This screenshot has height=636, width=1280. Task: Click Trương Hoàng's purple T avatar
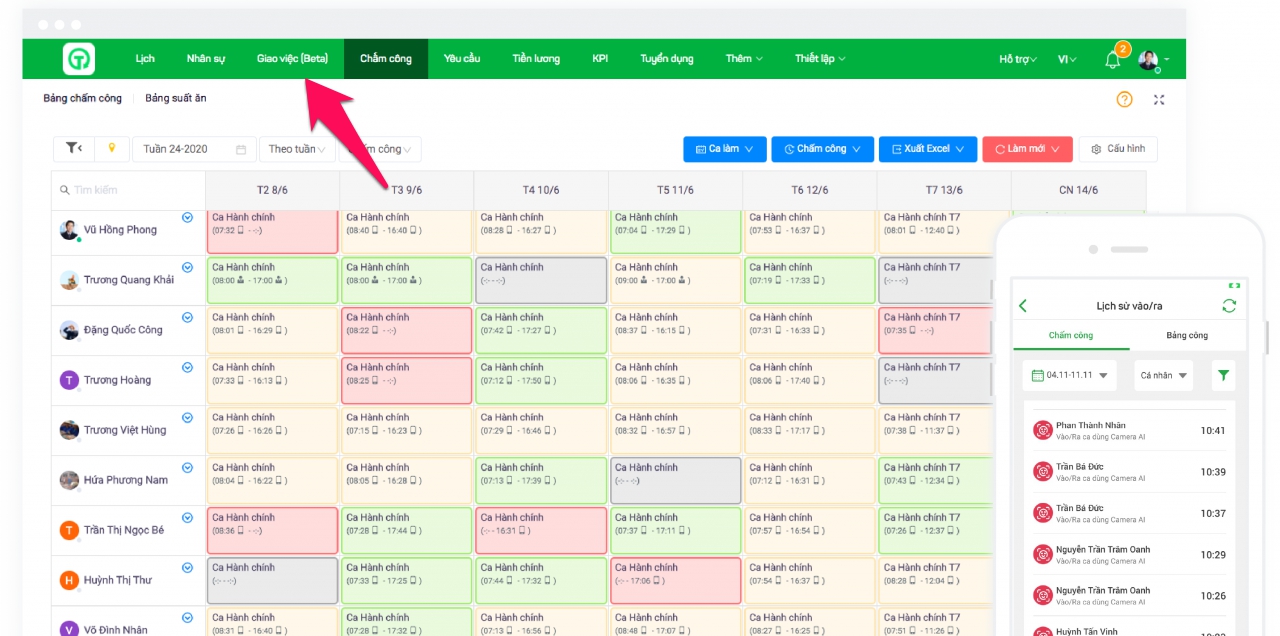click(x=69, y=380)
